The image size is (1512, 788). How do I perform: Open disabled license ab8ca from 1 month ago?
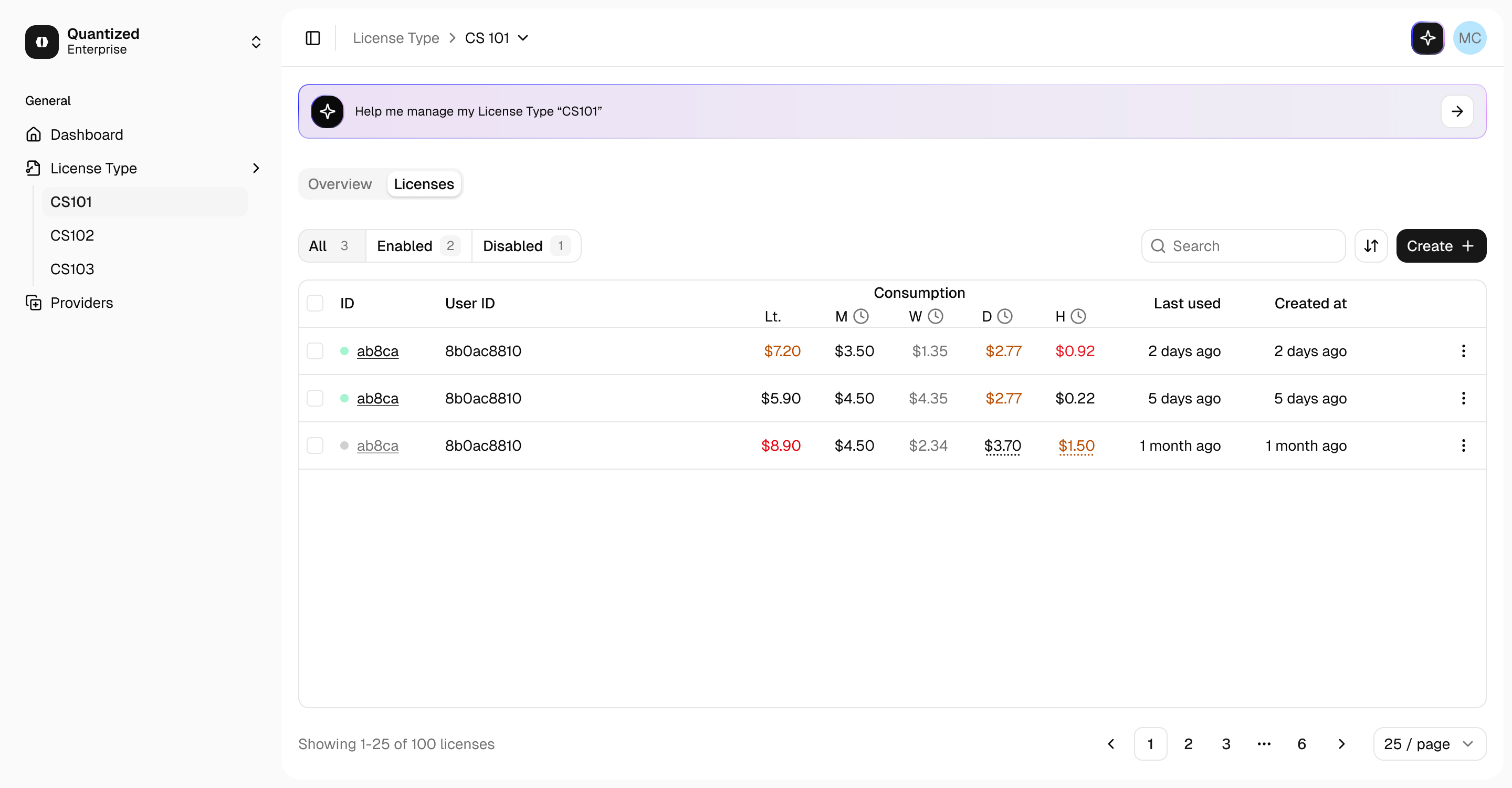pyautogui.click(x=377, y=445)
